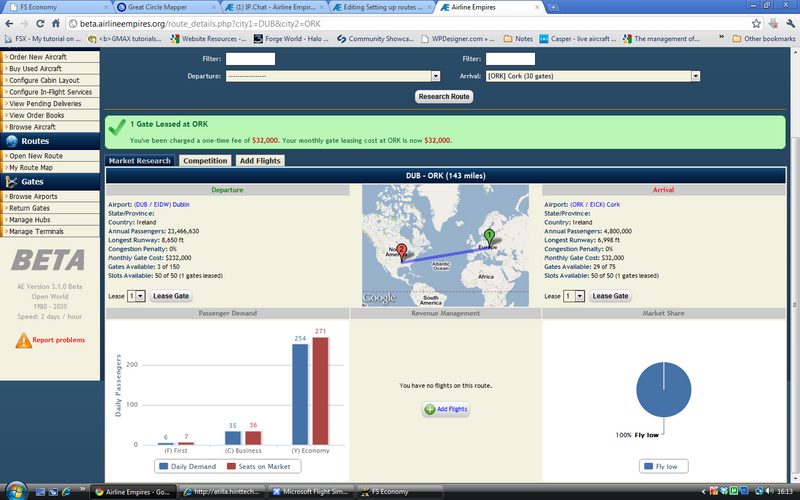Click the Economy daily demand bar 254

point(300,394)
